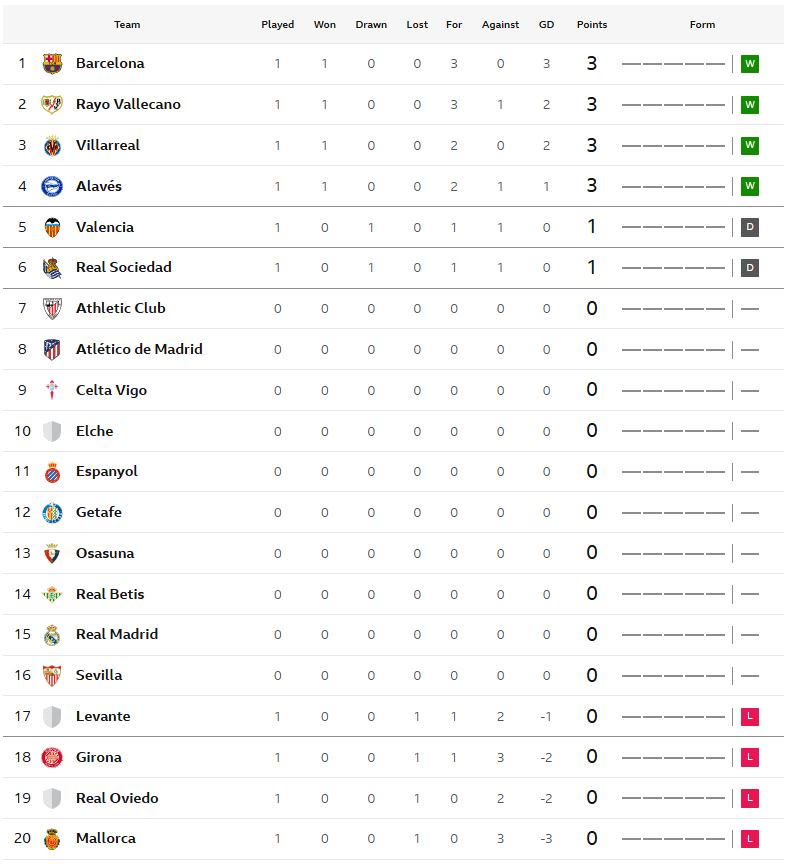The width and height of the screenshot is (788, 864).
Task: Click the Atlético de Madrid crest icon
Action: (x=52, y=350)
